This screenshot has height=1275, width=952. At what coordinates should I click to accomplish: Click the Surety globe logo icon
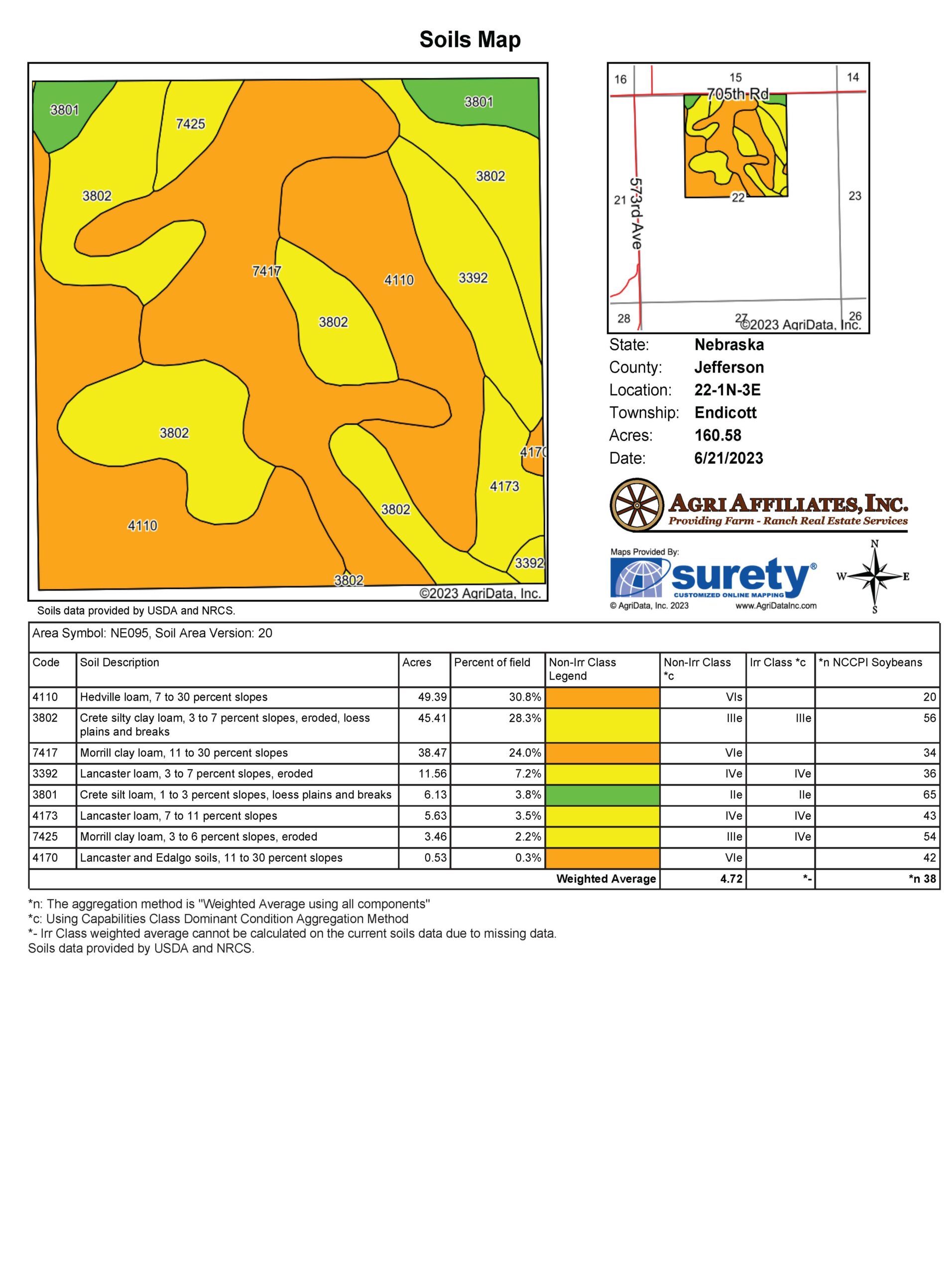(x=638, y=578)
